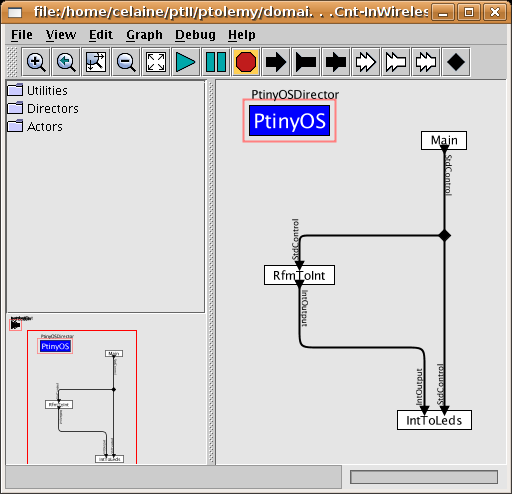Click the black input/output port icon
512x494 pixels.
click(x=336, y=62)
